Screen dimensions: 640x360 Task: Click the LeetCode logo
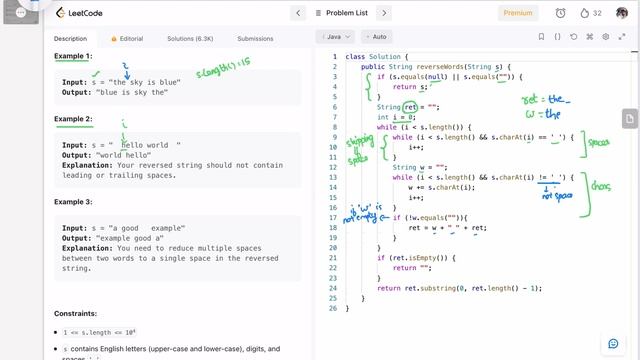pyautogui.click(x=79, y=13)
